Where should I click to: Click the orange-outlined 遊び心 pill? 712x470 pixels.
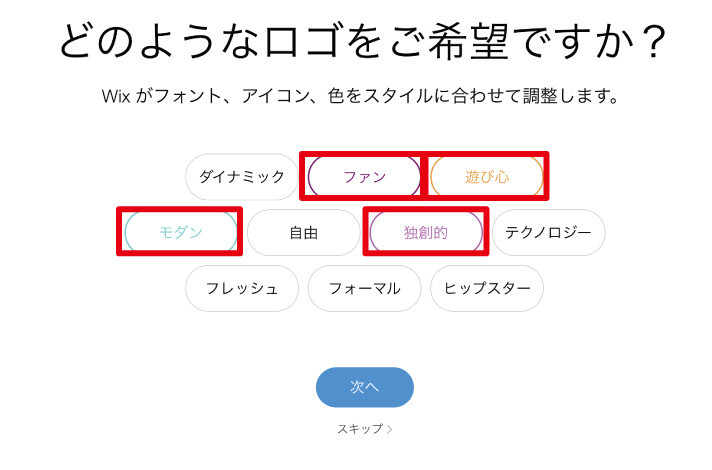click(487, 177)
